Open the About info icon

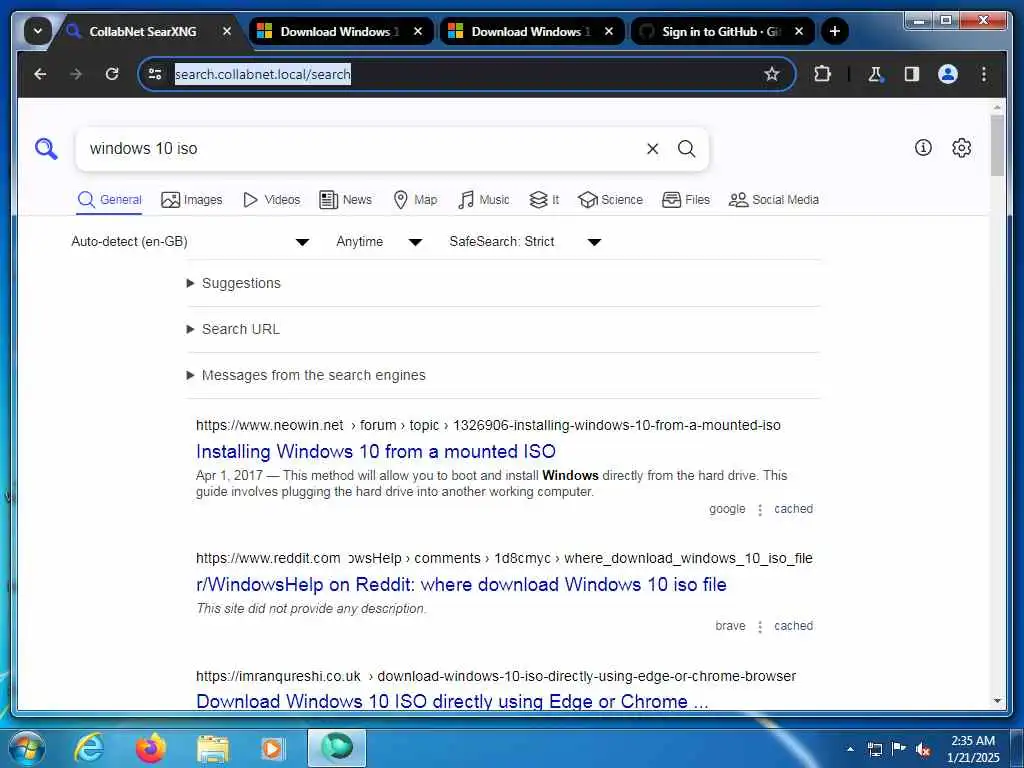(923, 148)
